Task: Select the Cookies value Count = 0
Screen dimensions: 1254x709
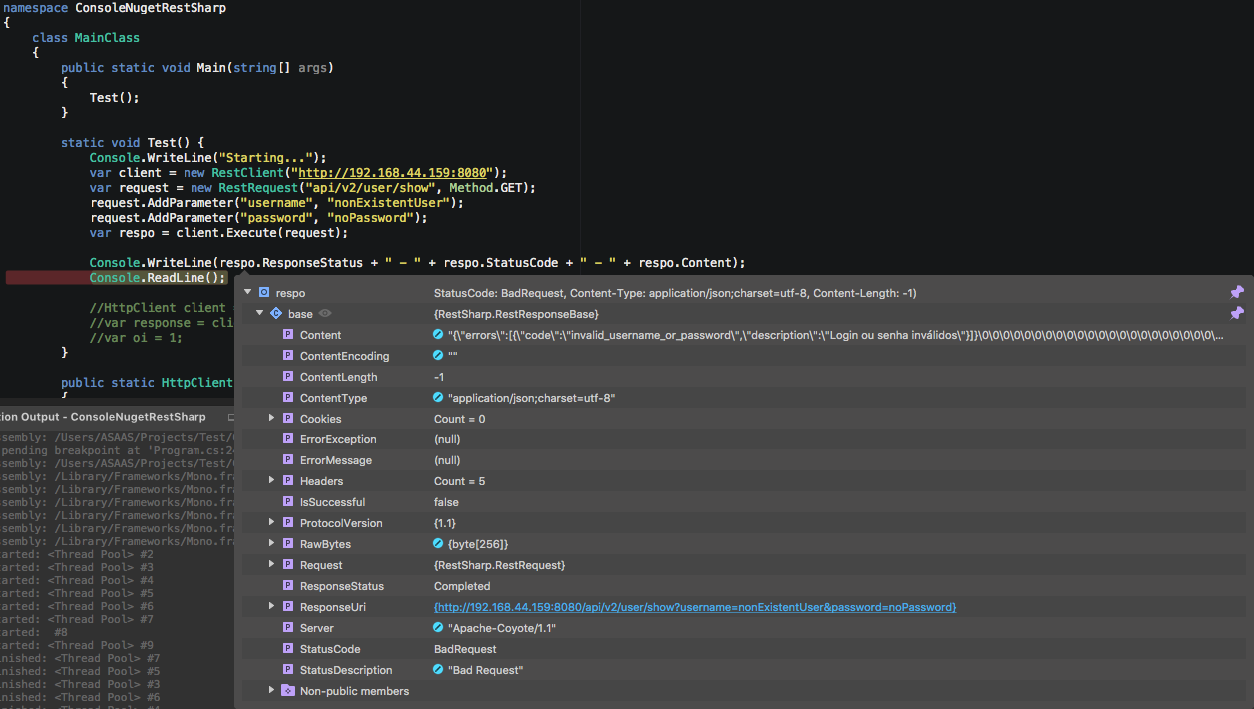Action: (x=459, y=419)
